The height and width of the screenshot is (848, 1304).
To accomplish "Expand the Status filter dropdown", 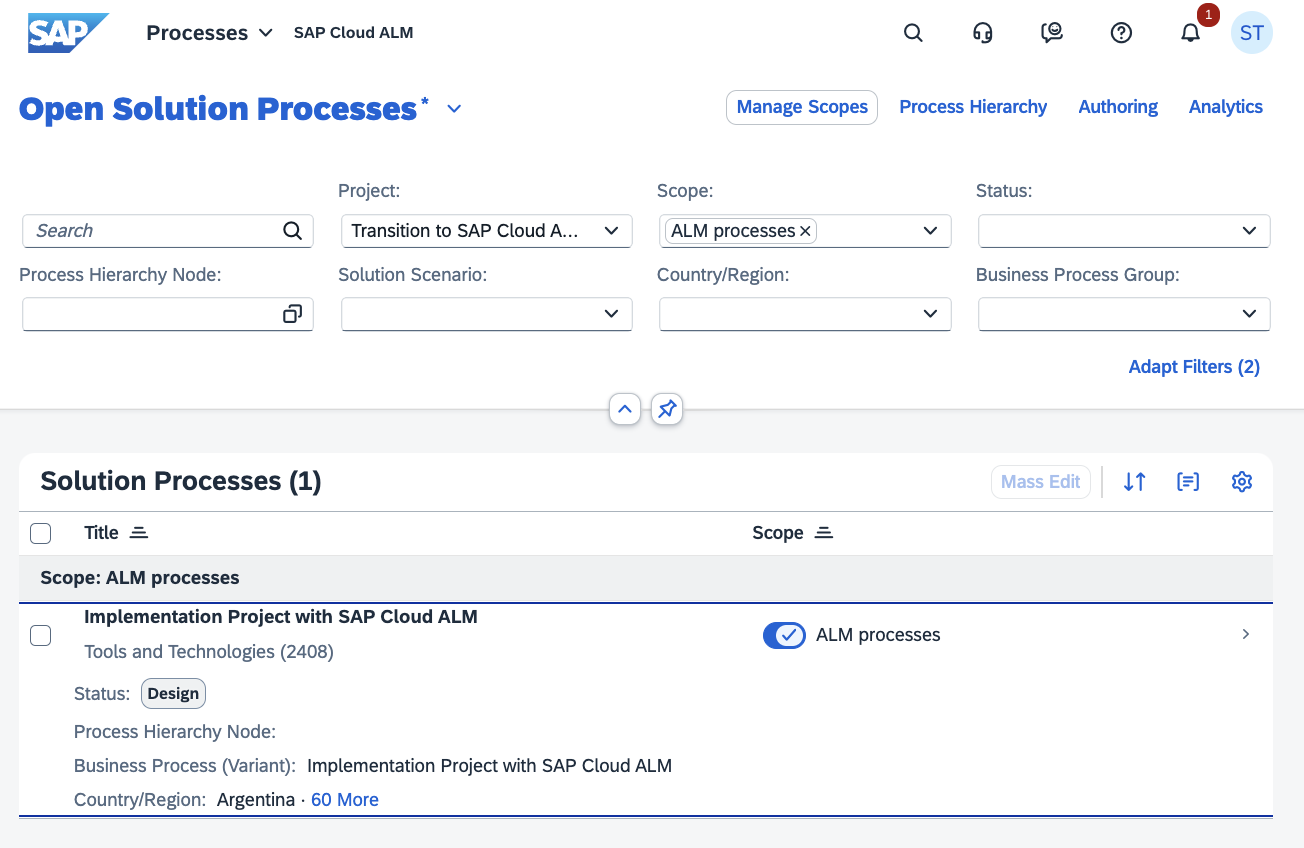I will pos(1248,231).
